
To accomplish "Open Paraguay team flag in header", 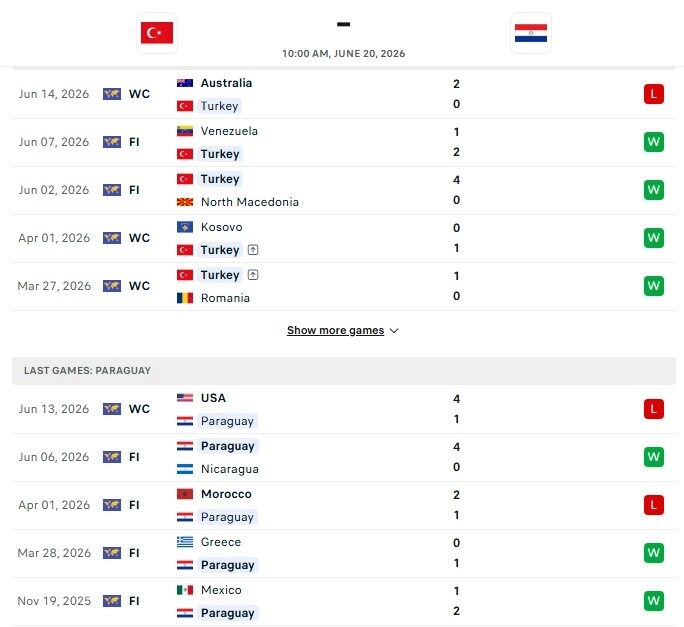I will point(530,33).
